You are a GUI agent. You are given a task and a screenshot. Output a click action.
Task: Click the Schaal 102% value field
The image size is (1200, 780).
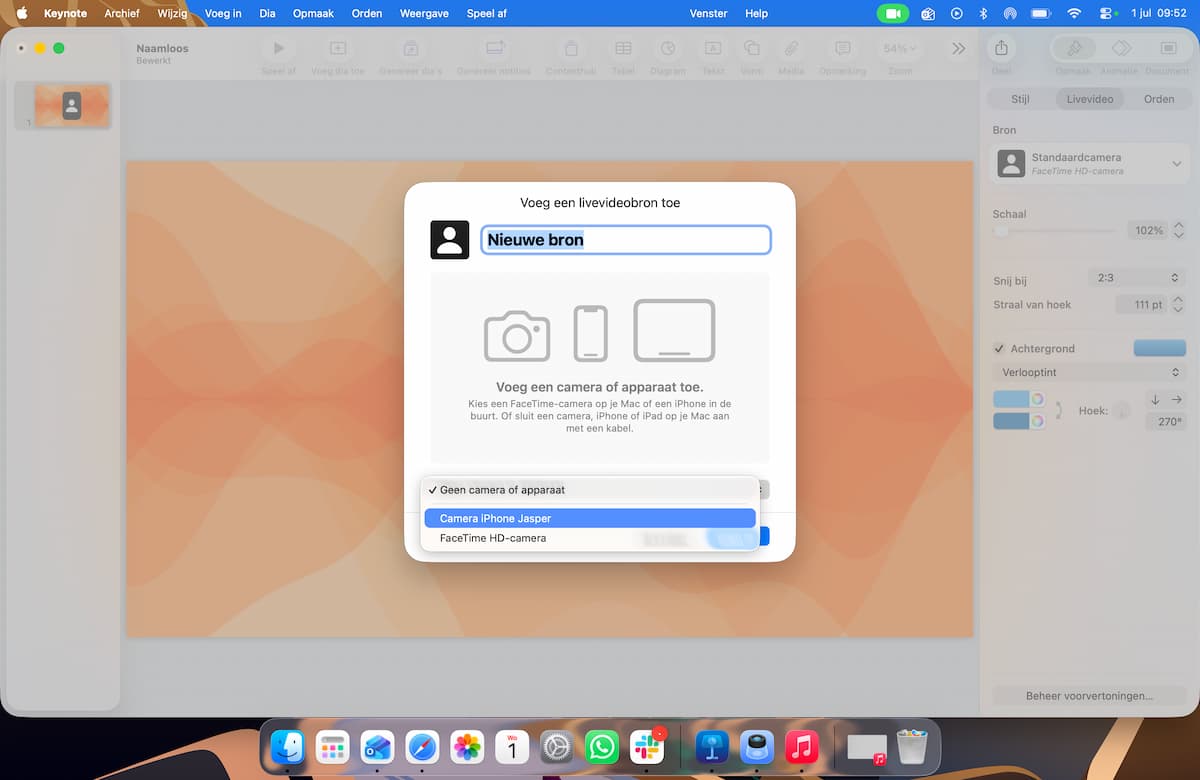click(1147, 231)
